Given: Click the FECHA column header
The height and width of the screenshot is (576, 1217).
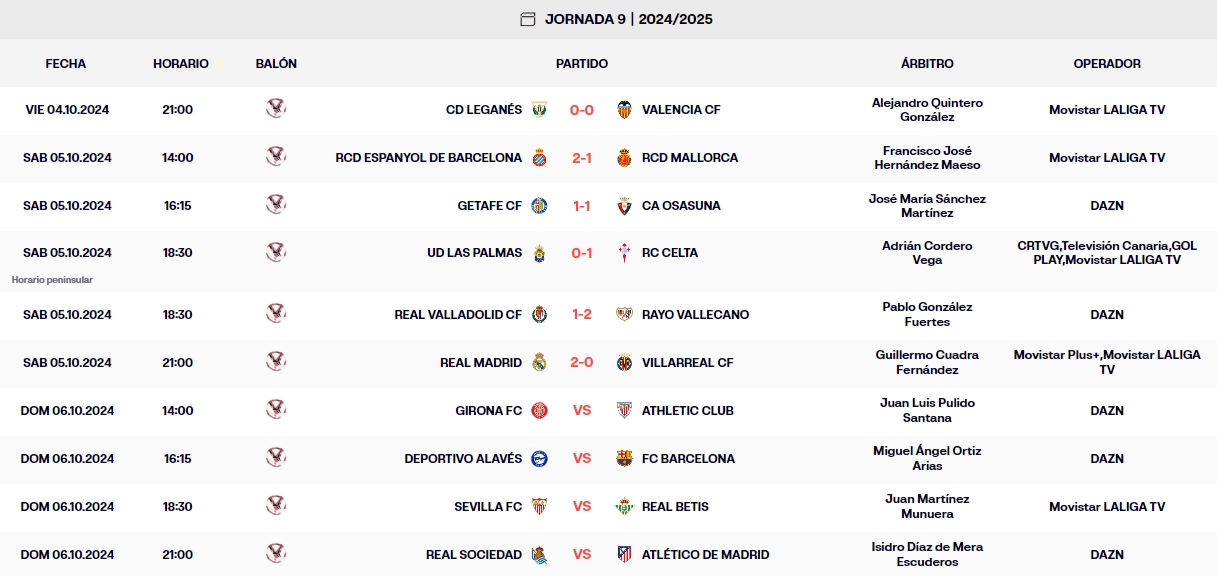Looking at the screenshot, I should click(66, 63).
